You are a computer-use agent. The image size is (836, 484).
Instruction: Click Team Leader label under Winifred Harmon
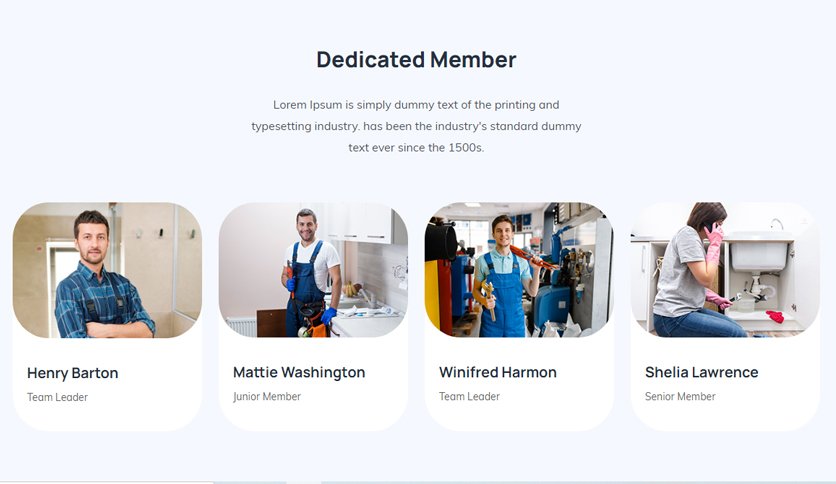(469, 397)
